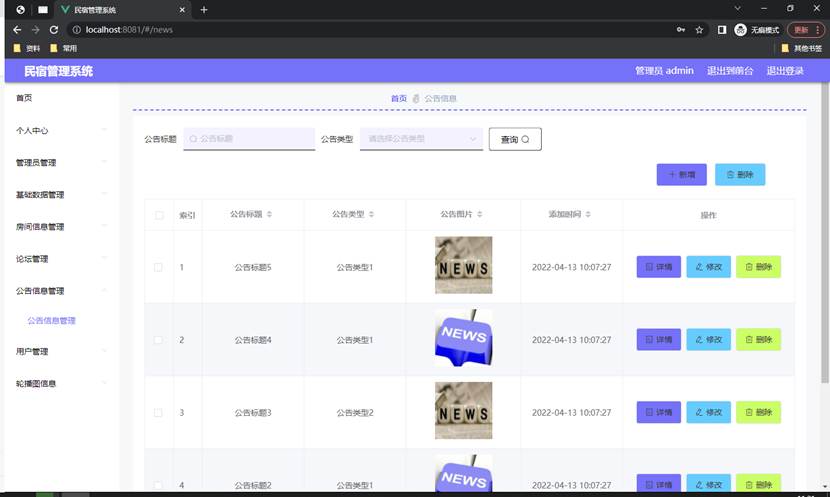
Task: Open the news image for 公告标题5
Action: [464, 265]
